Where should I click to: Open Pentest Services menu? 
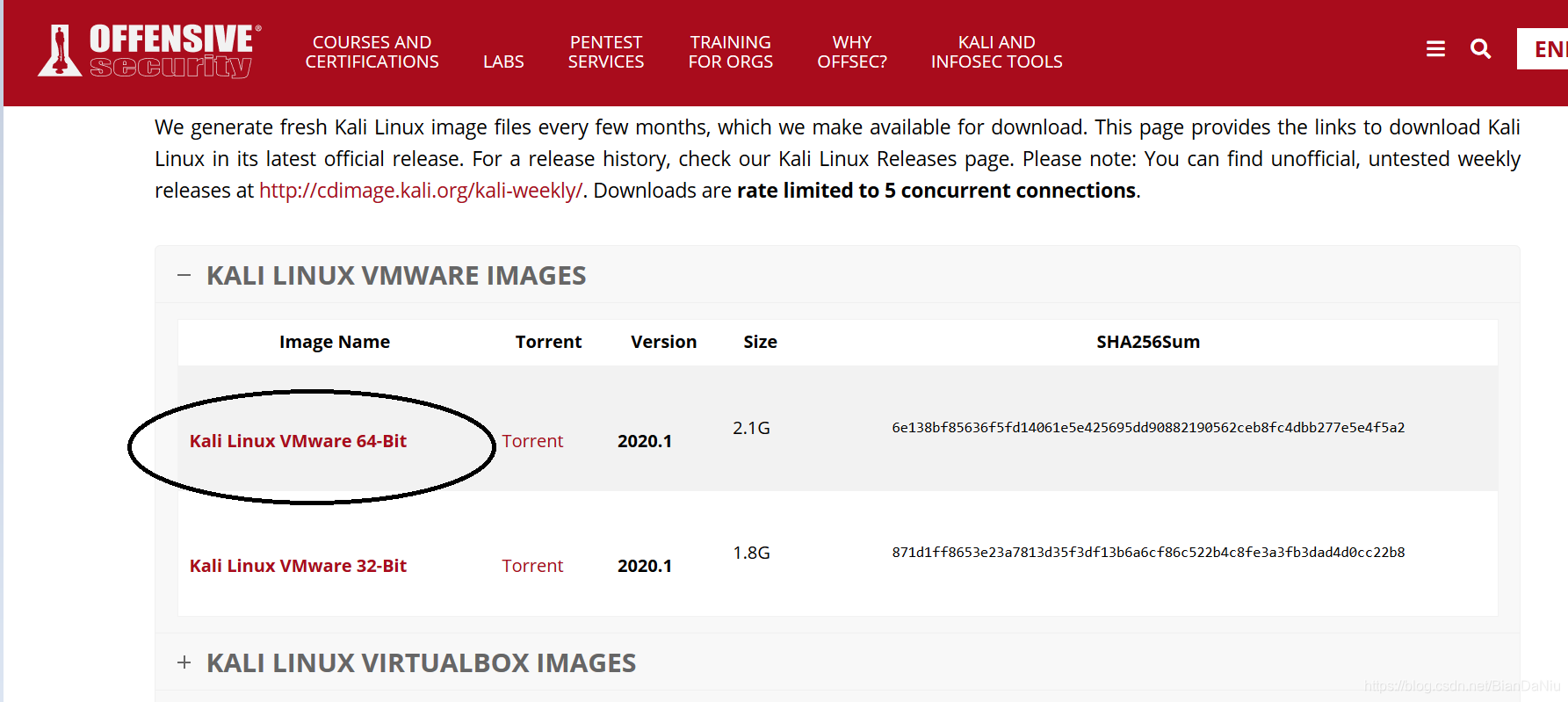[606, 52]
